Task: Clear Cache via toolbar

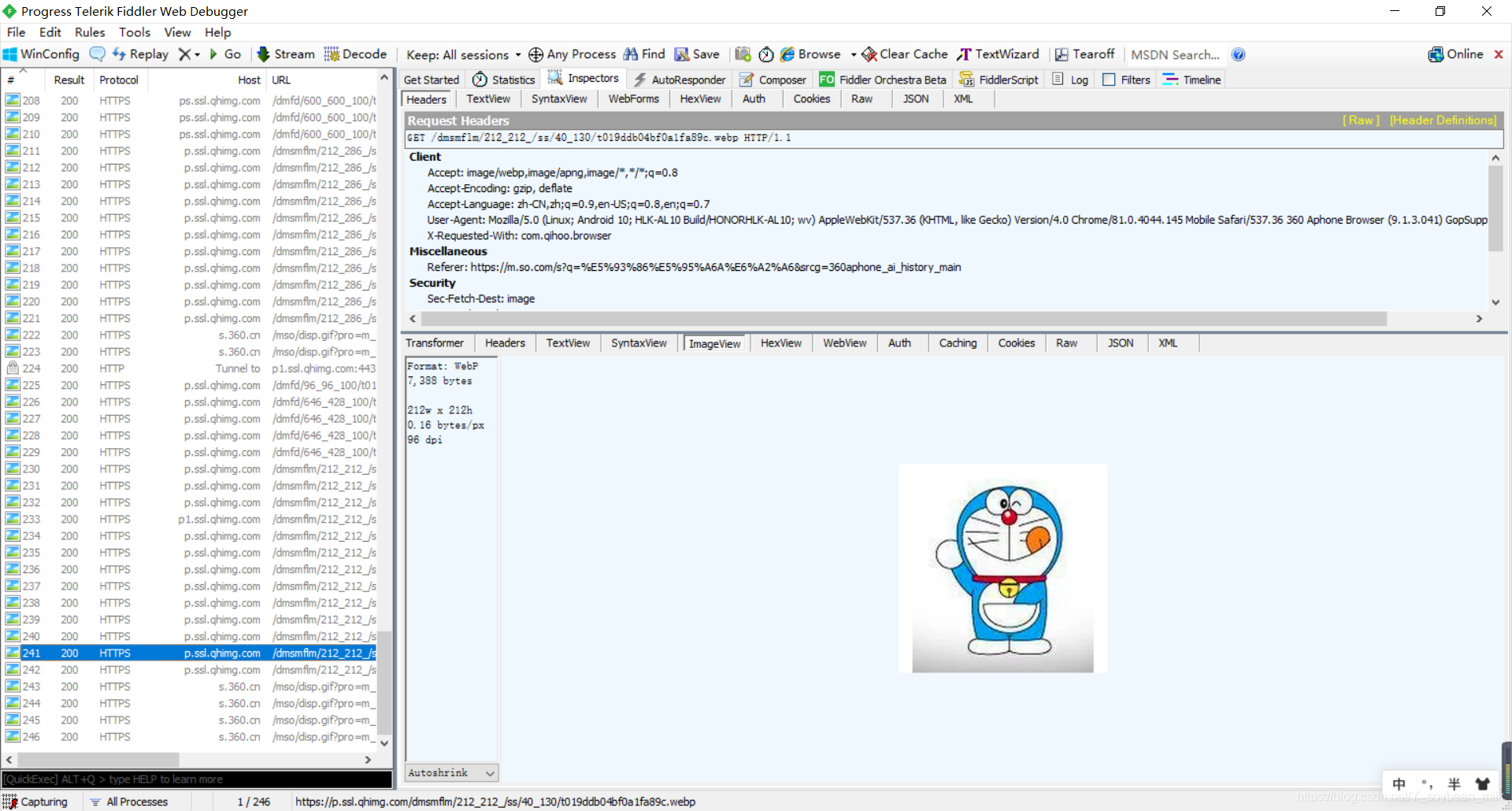Action: tap(905, 54)
